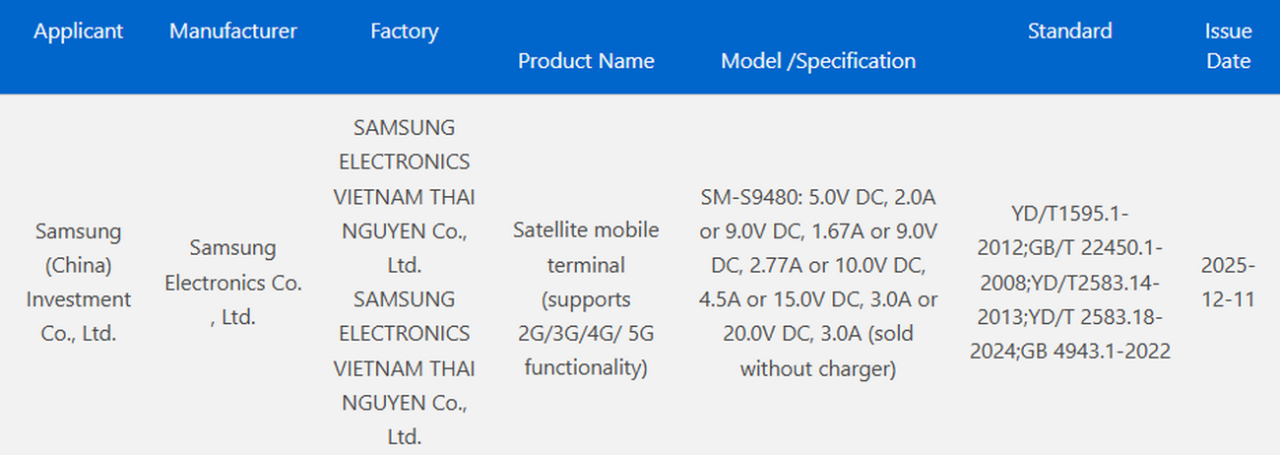The height and width of the screenshot is (455, 1280).
Task: Click the Standard column header
Action: click(x=1069, y=31)
